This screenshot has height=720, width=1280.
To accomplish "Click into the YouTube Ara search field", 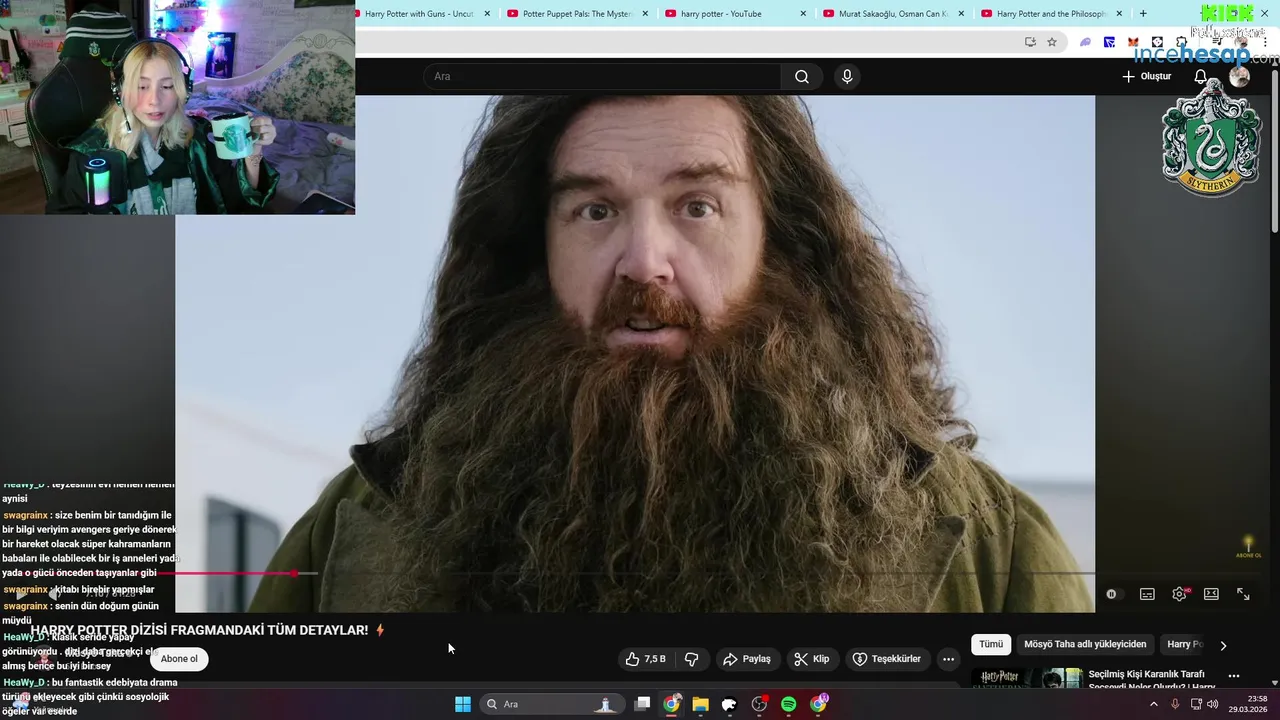I will [x=603, y=77].
